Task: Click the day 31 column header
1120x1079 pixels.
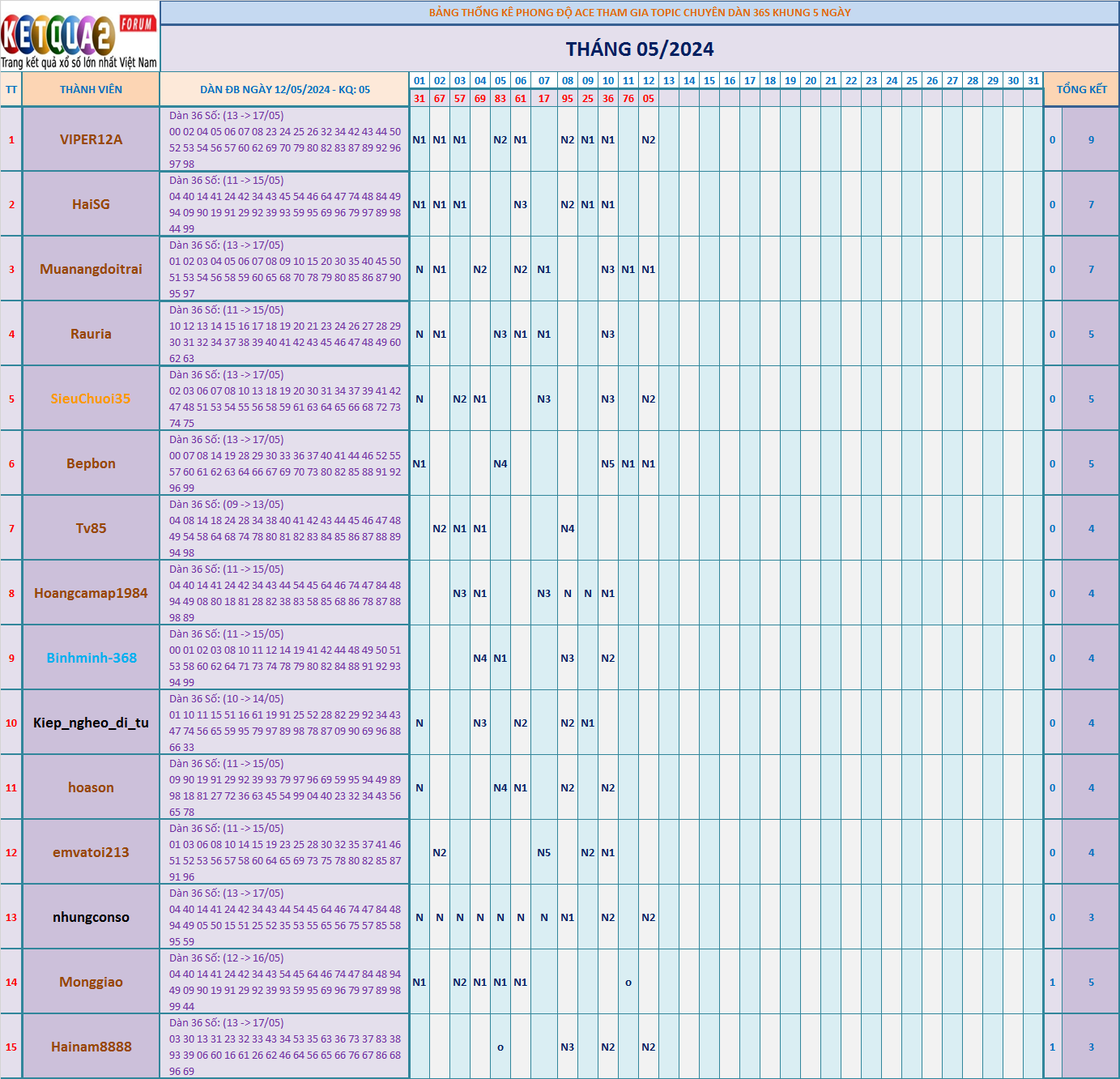Action: pos(1033,80)
